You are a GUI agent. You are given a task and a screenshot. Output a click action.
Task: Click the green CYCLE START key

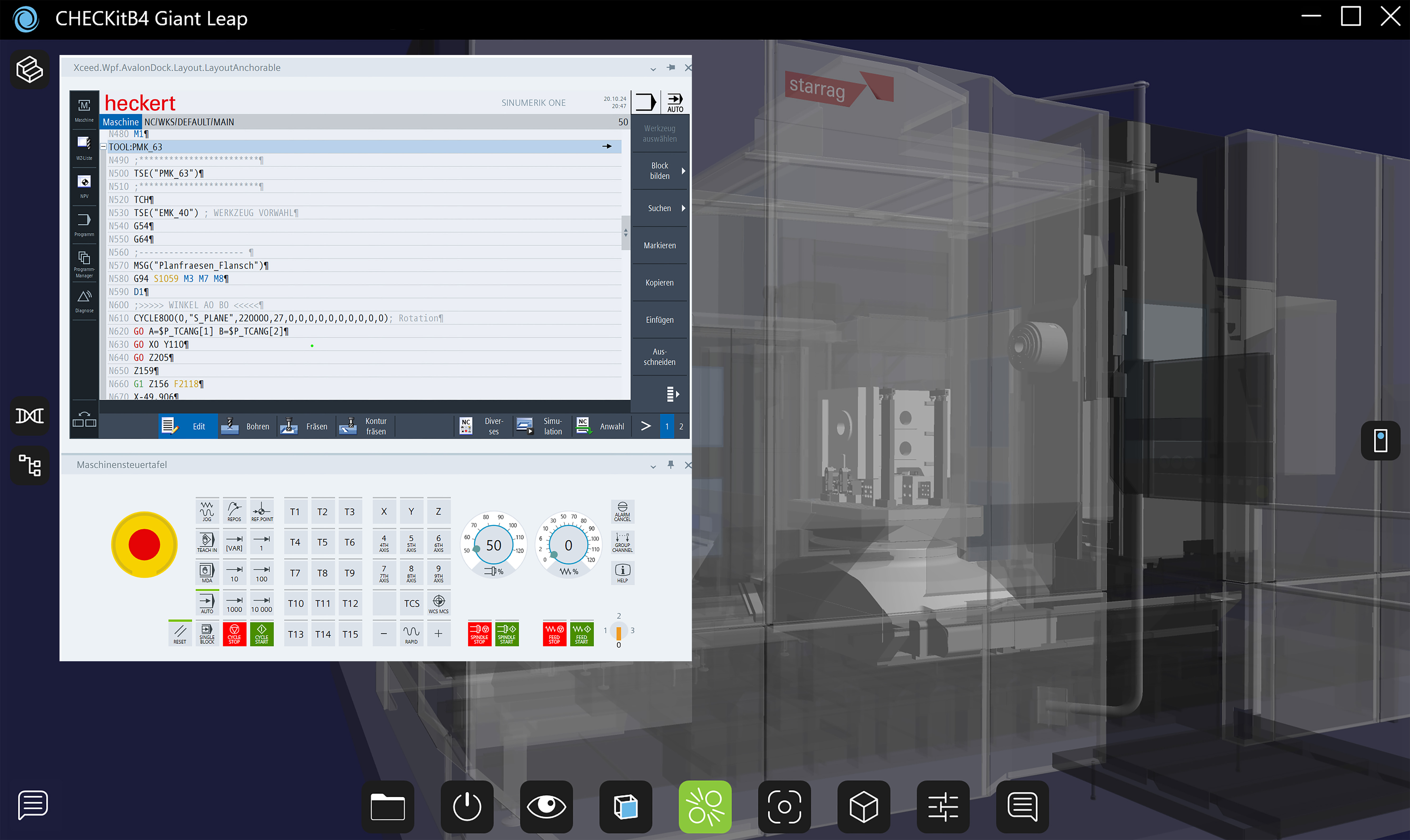coord(262,634)
